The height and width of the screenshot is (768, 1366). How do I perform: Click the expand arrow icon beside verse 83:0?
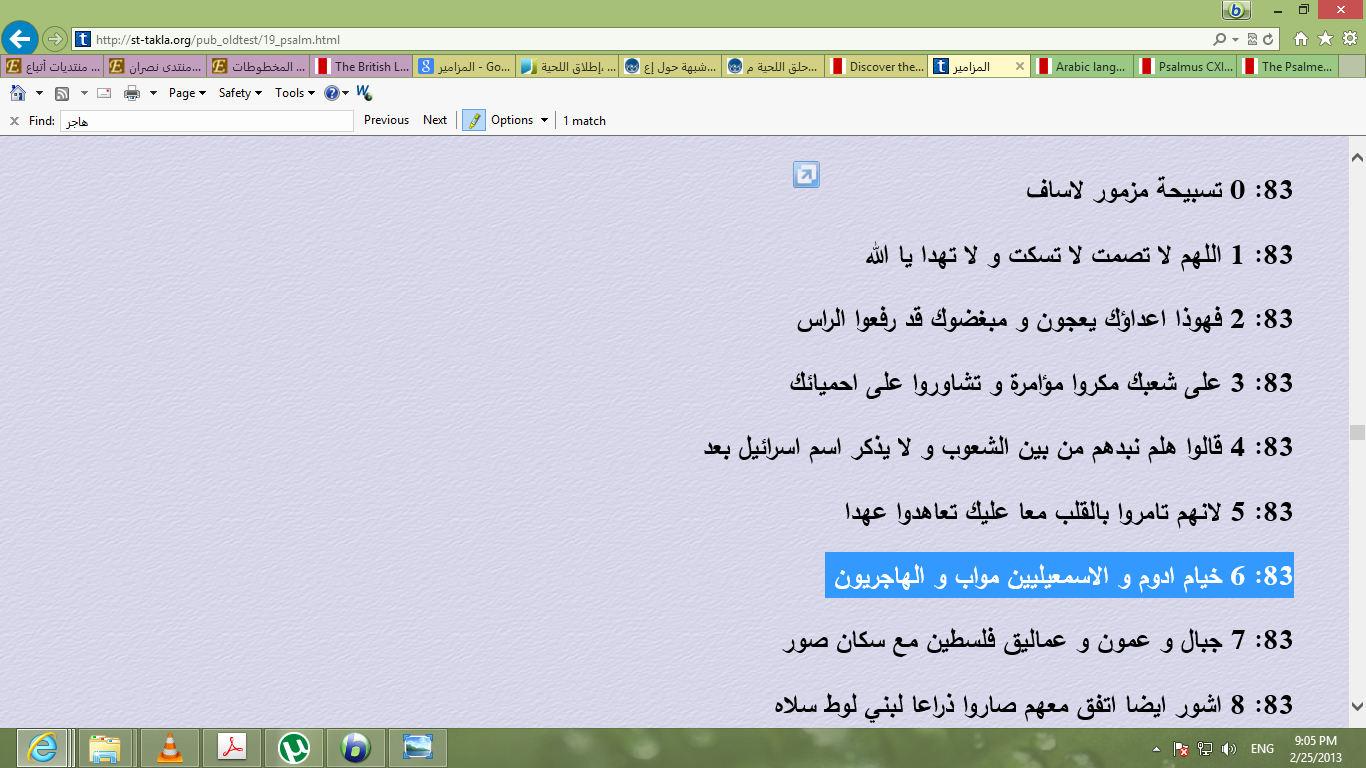coord(805,175)
